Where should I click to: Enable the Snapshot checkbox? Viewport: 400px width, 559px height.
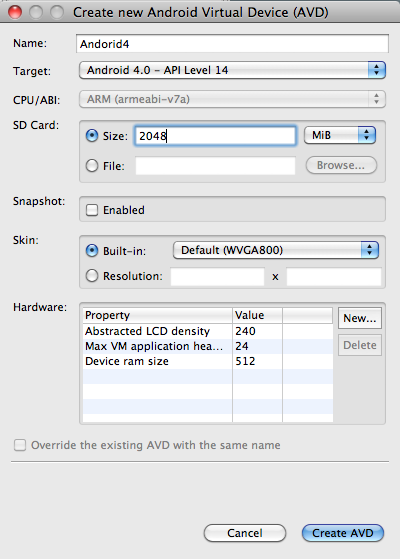[92, 210]
